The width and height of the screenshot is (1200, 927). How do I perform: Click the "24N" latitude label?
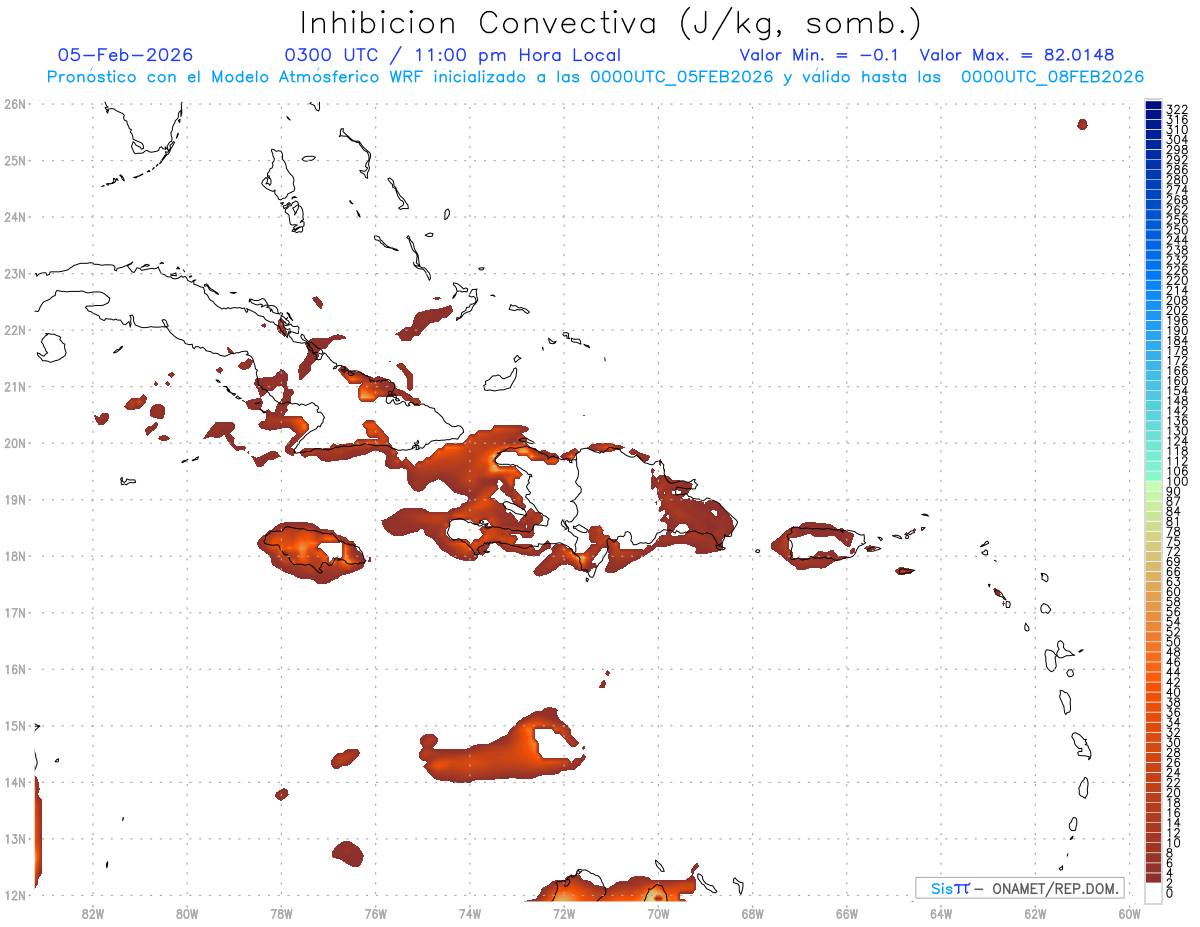pos(15,217)
